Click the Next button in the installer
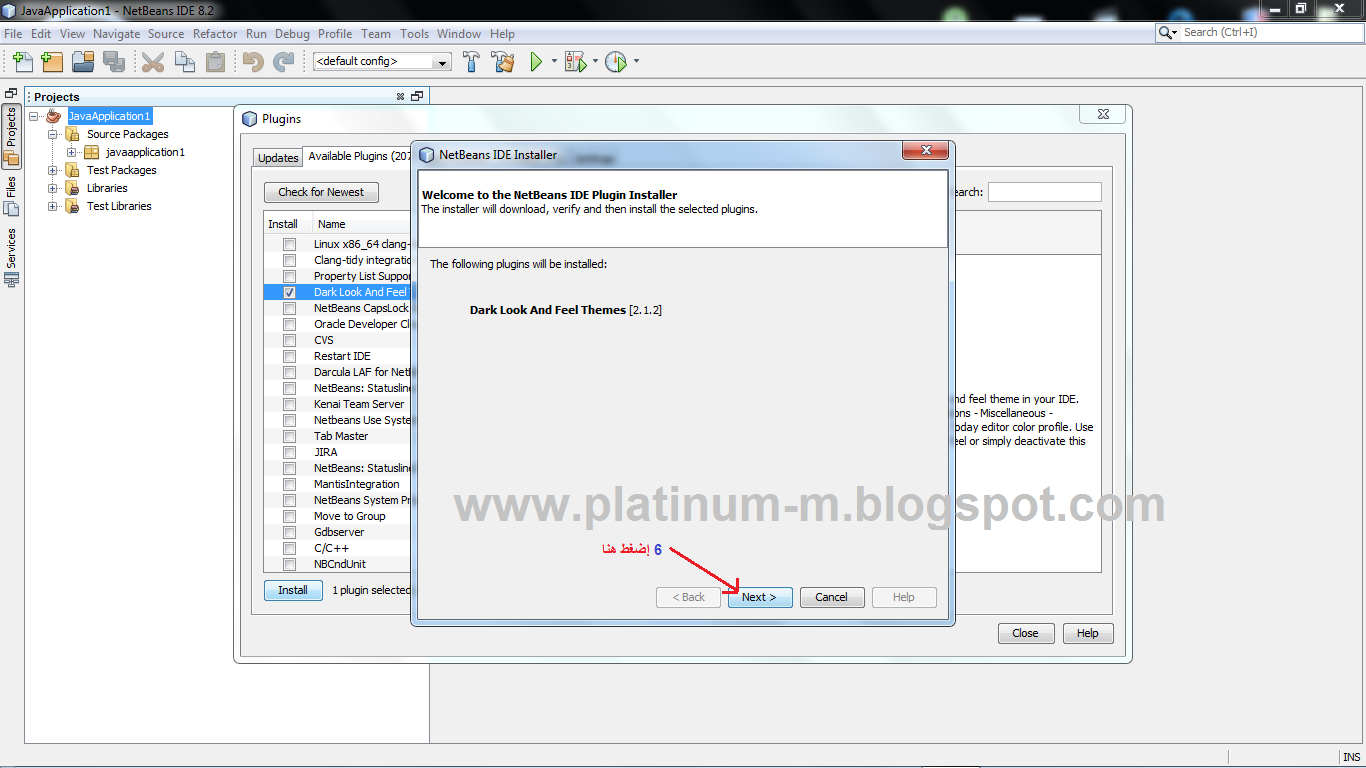 [x=760, y=597]
